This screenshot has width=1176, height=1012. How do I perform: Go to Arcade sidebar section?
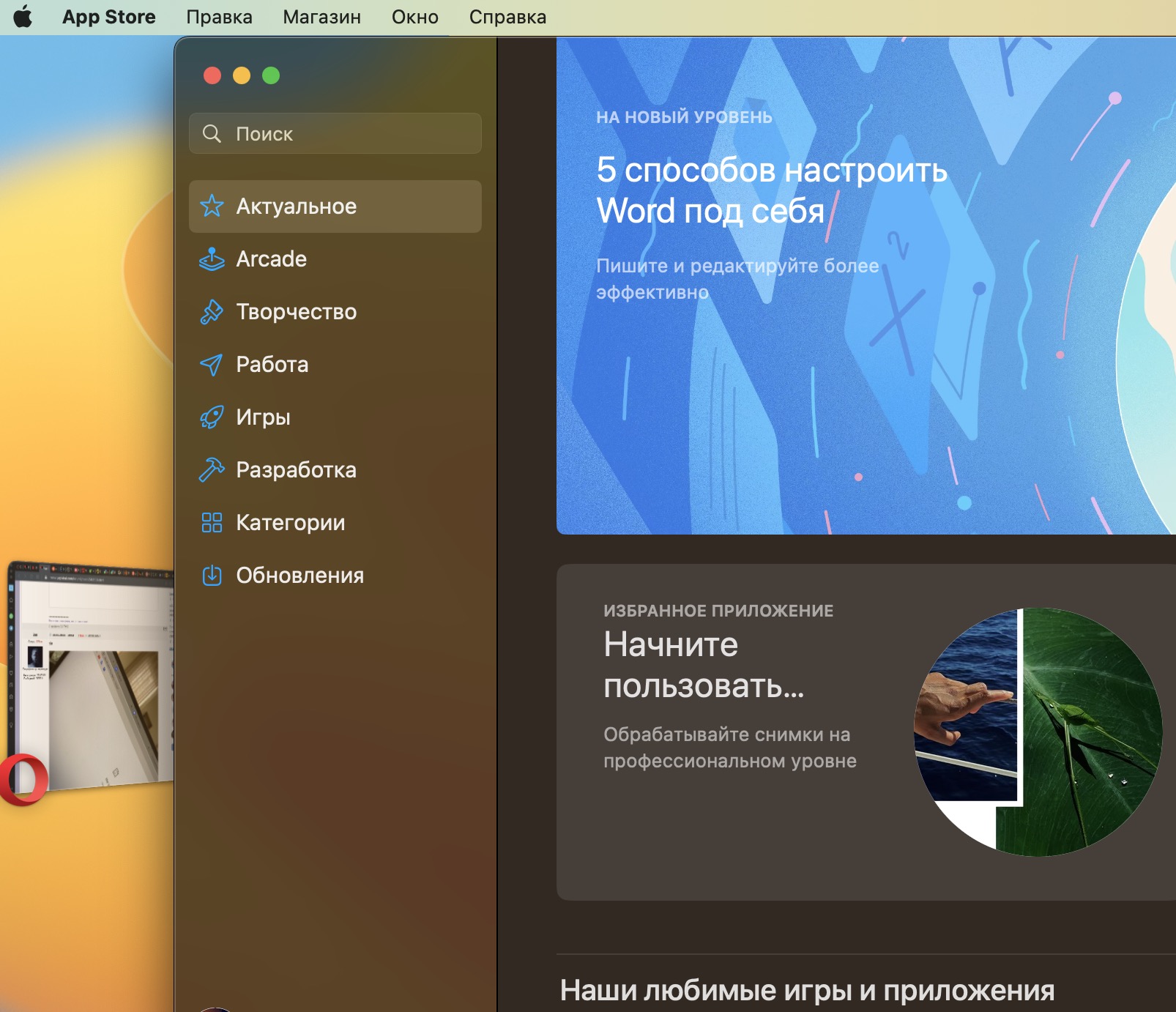335,259
